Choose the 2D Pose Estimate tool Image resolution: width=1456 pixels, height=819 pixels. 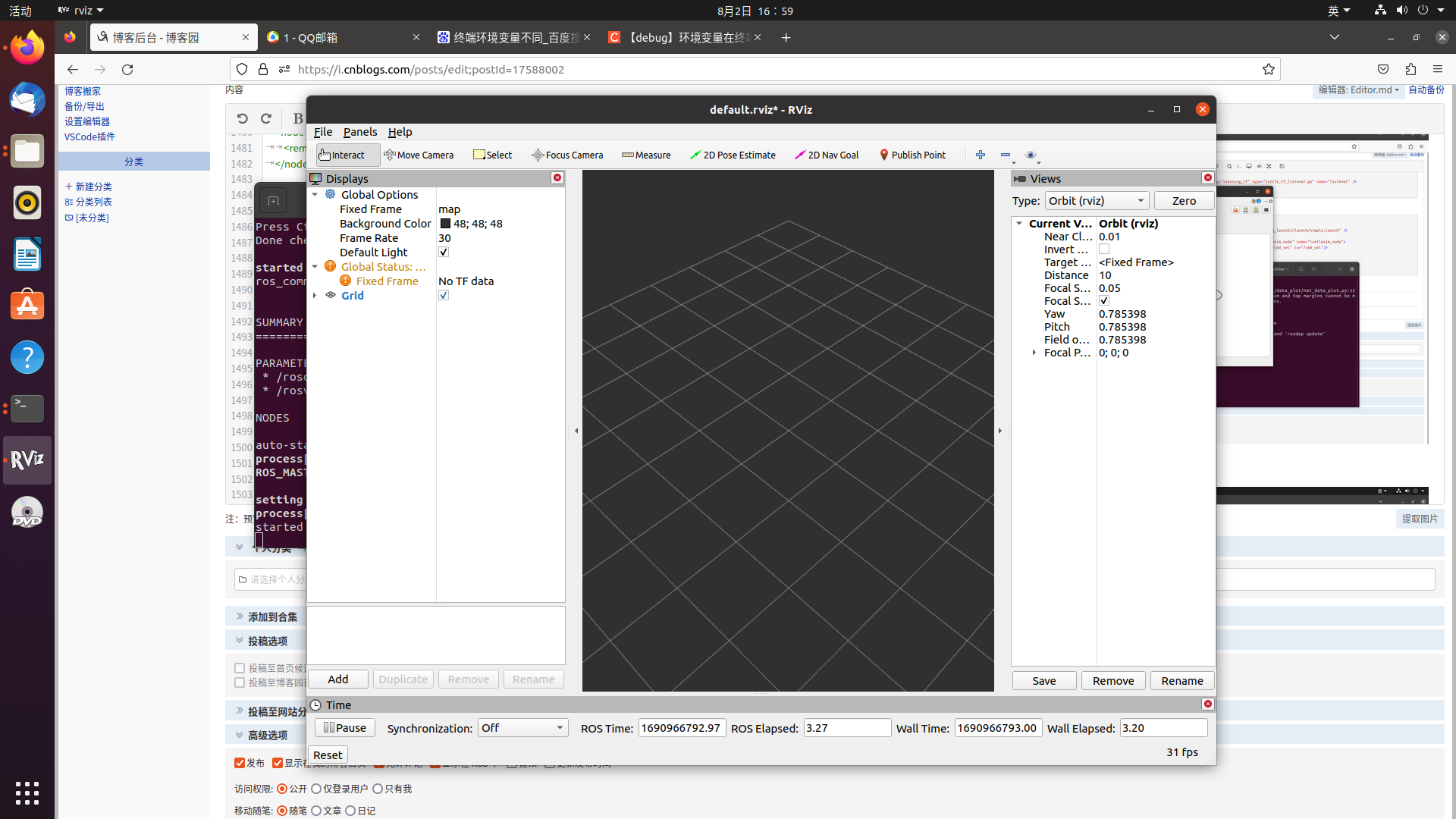click(733, 155)
